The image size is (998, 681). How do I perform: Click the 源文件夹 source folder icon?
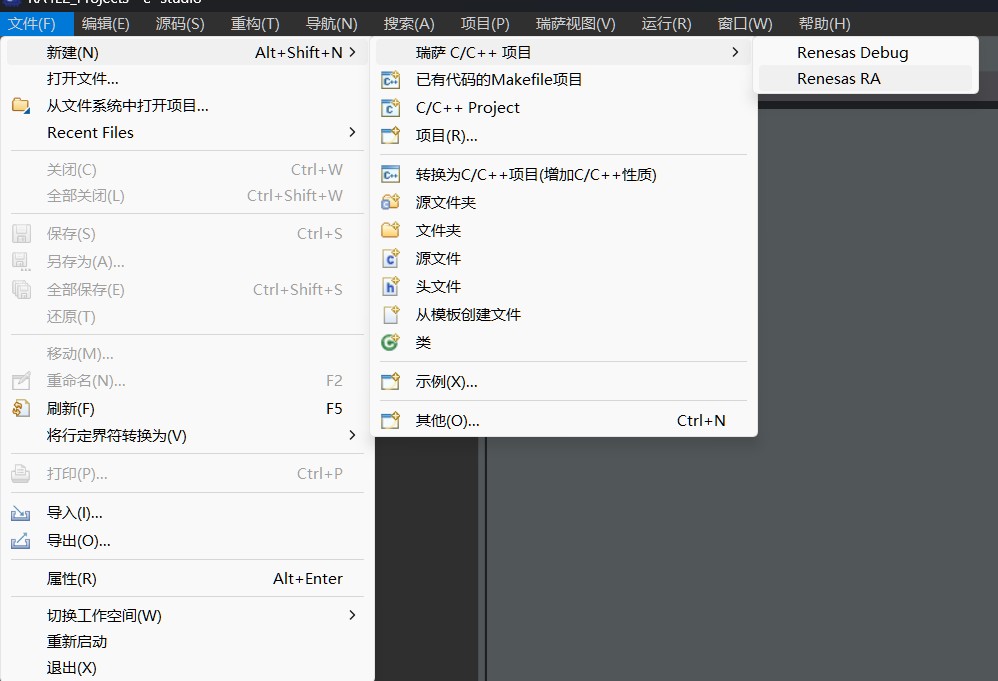391,202
